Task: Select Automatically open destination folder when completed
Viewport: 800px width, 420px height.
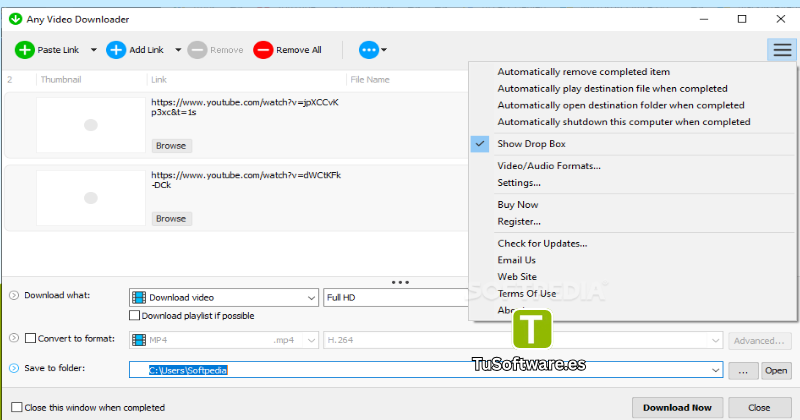Action: (x=621, y=105)
